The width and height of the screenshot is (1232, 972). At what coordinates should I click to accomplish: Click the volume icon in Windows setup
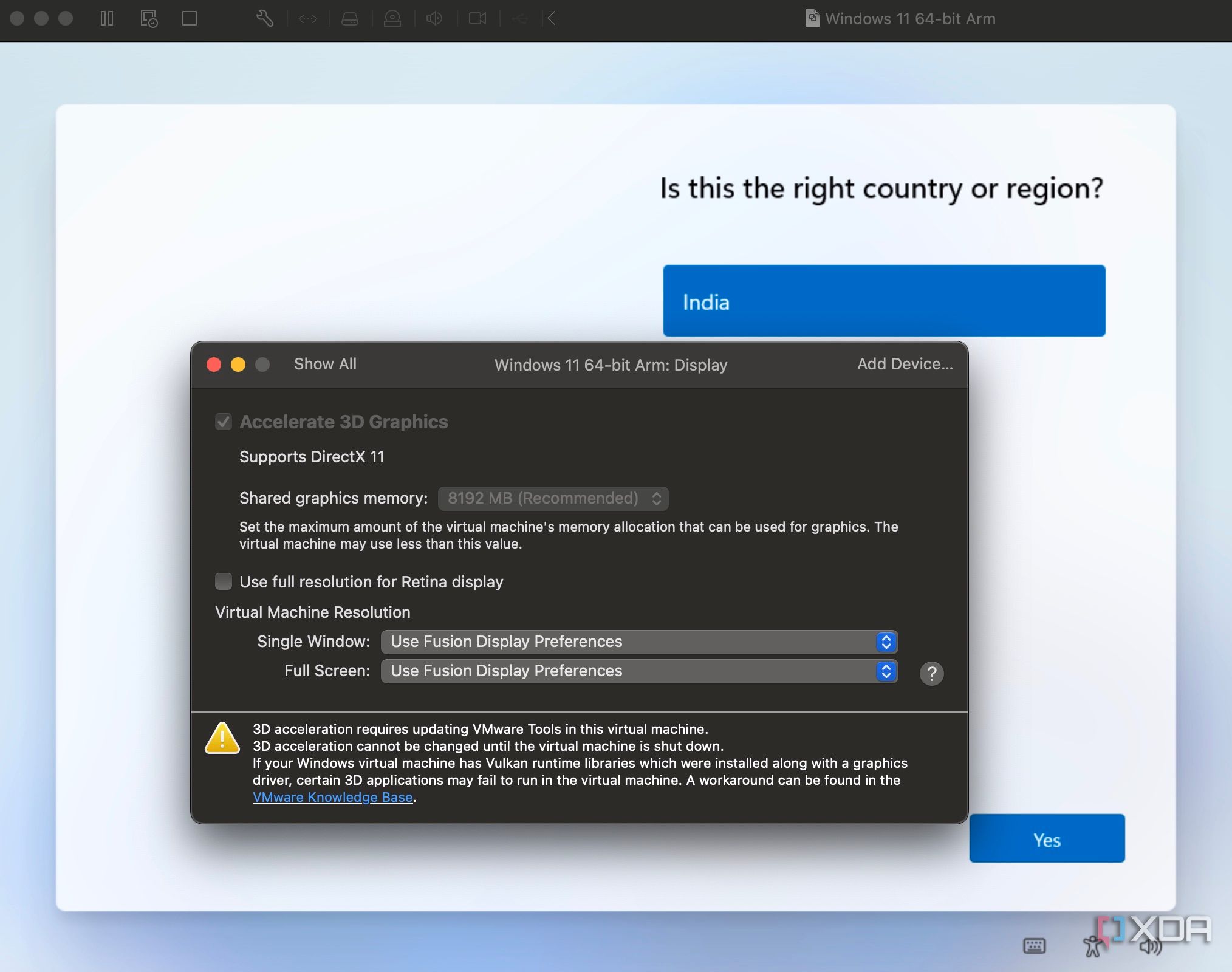click(1150, 946)
